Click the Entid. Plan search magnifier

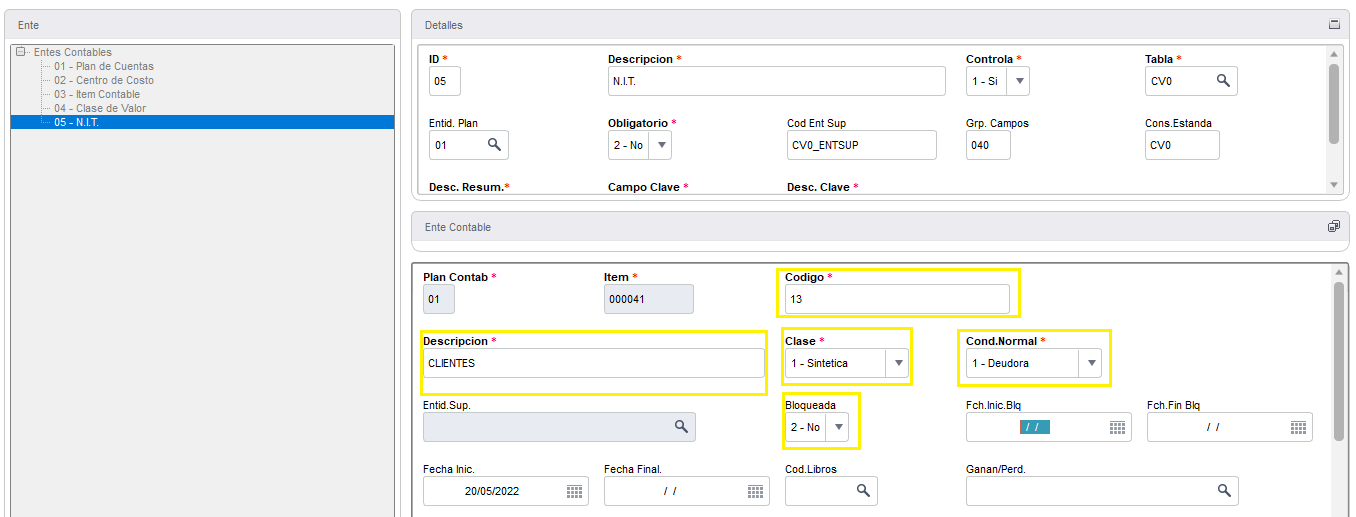click(494, 145)
